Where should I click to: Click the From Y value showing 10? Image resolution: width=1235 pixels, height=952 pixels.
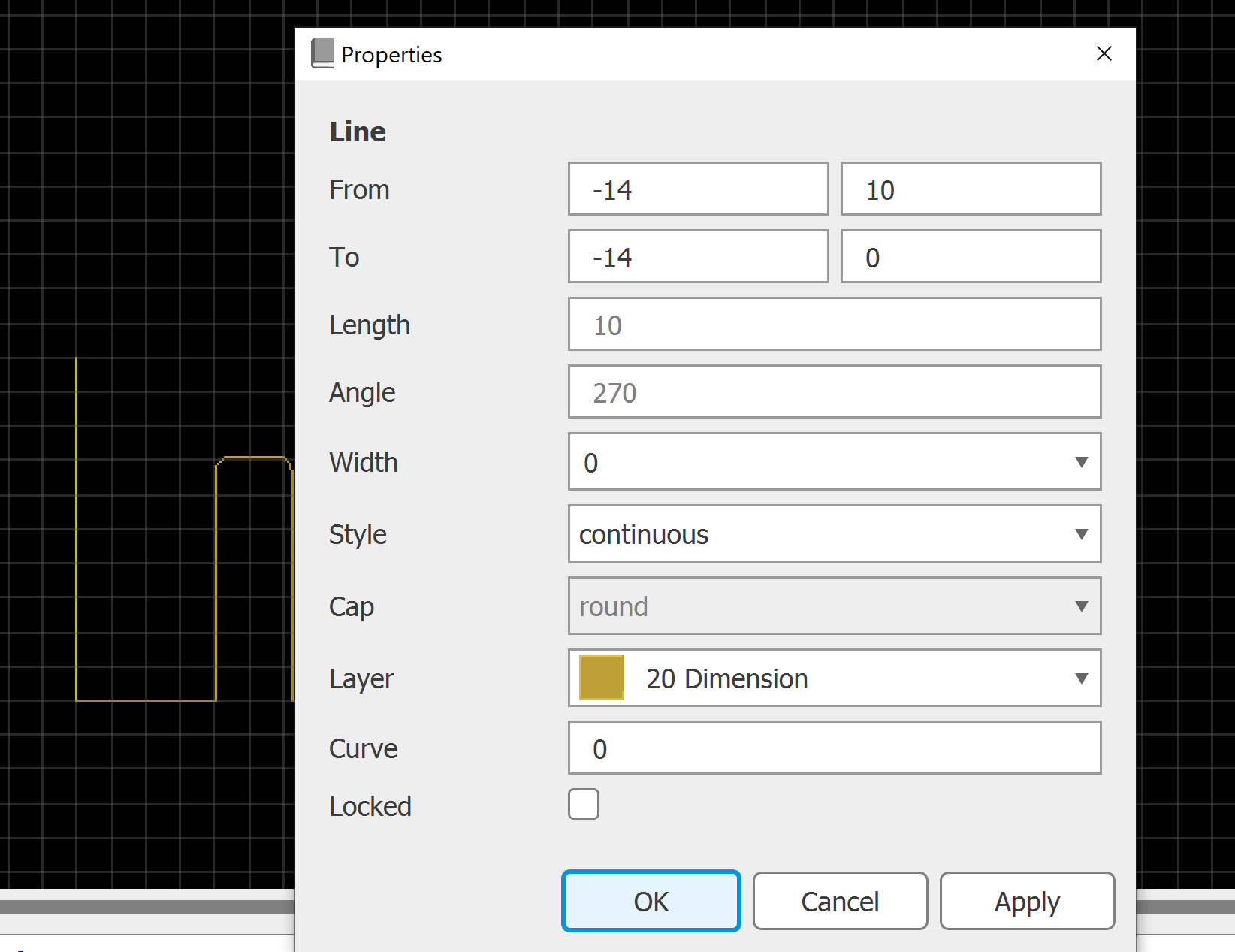click(x=971, y=189)
